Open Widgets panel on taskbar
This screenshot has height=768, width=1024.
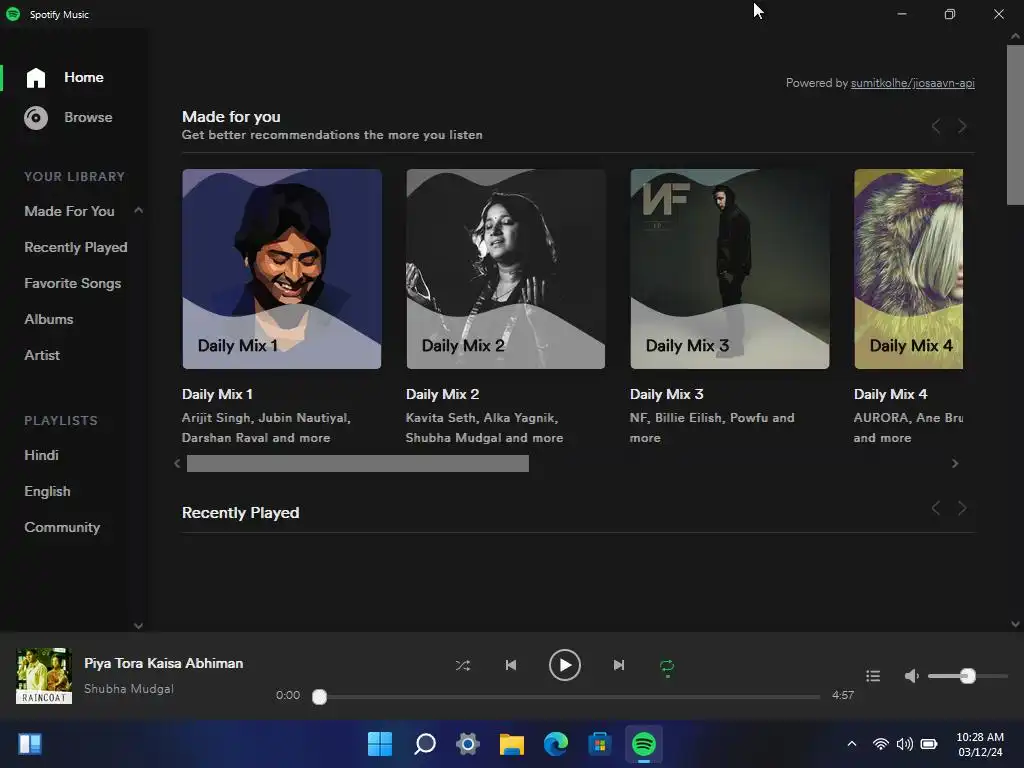pyautogui.click(x=30, y=744)
